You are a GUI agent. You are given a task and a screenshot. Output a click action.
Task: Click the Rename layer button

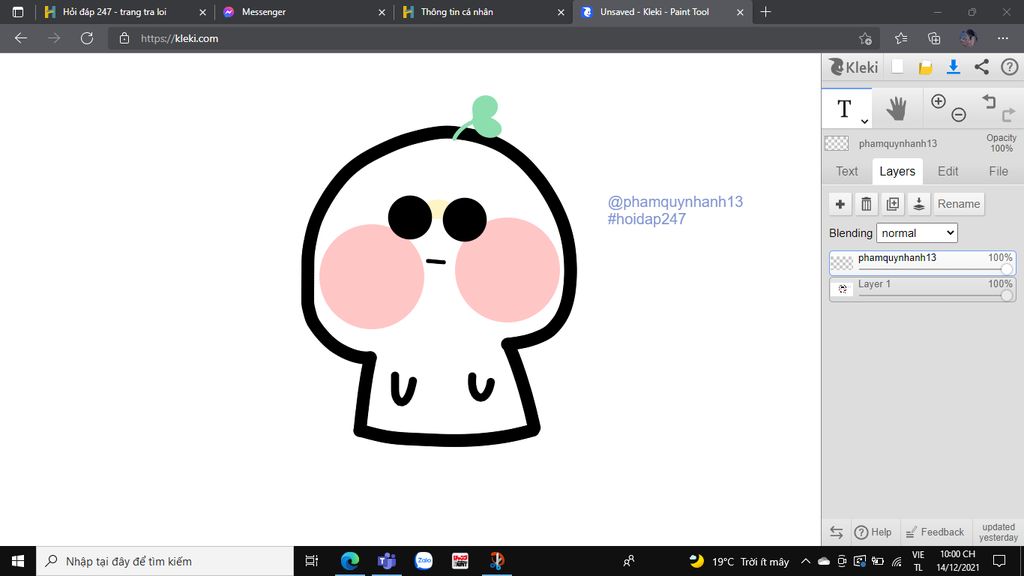click(959, 204)
